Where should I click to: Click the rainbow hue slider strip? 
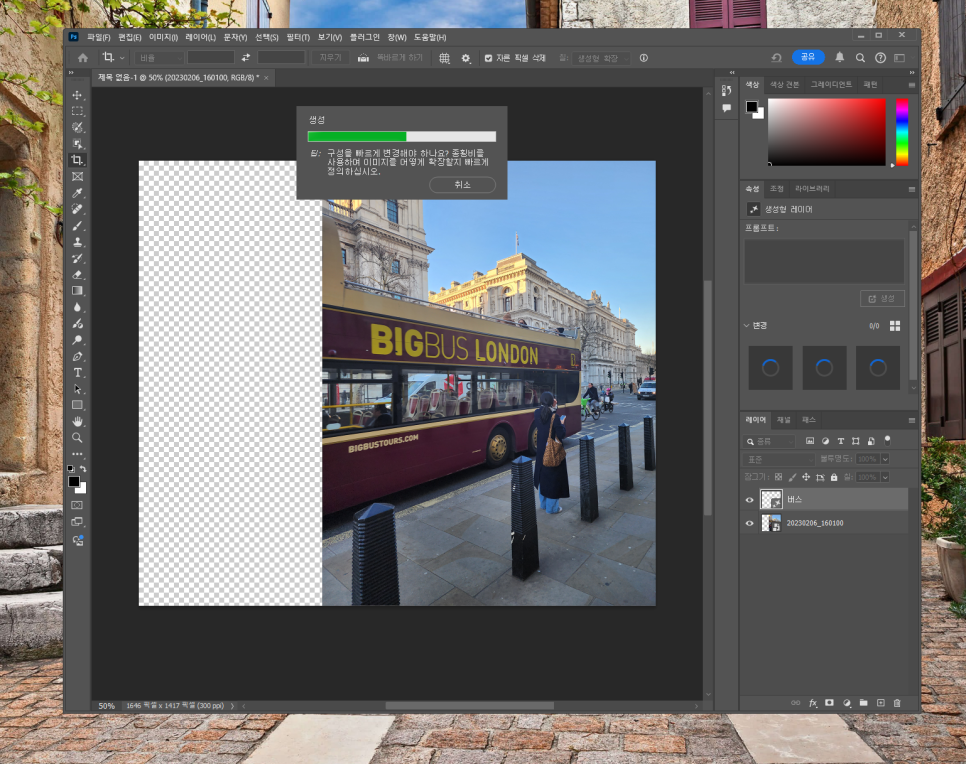click(901, 132)
